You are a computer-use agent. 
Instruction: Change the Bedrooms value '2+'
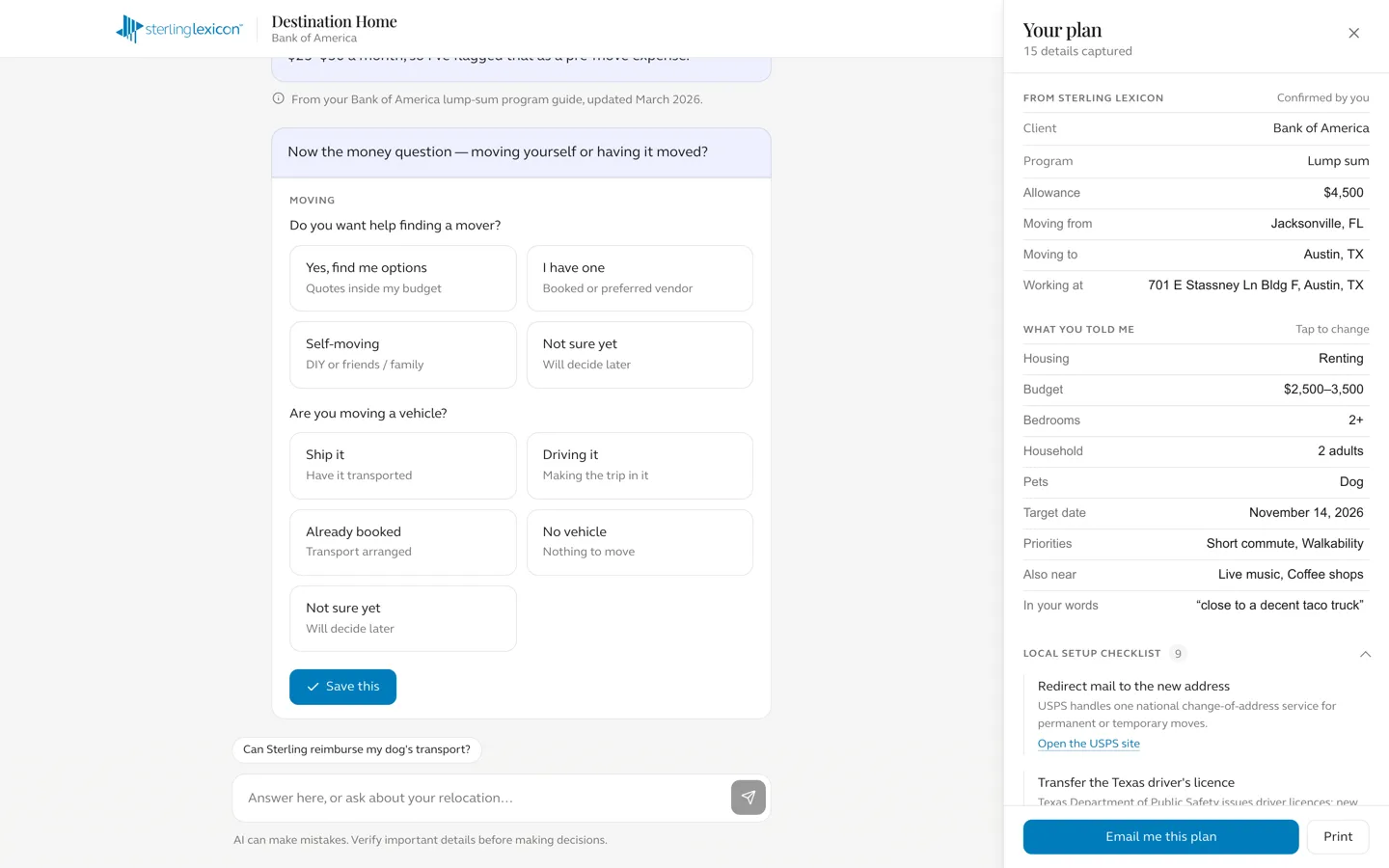(x=1355, y=420)
